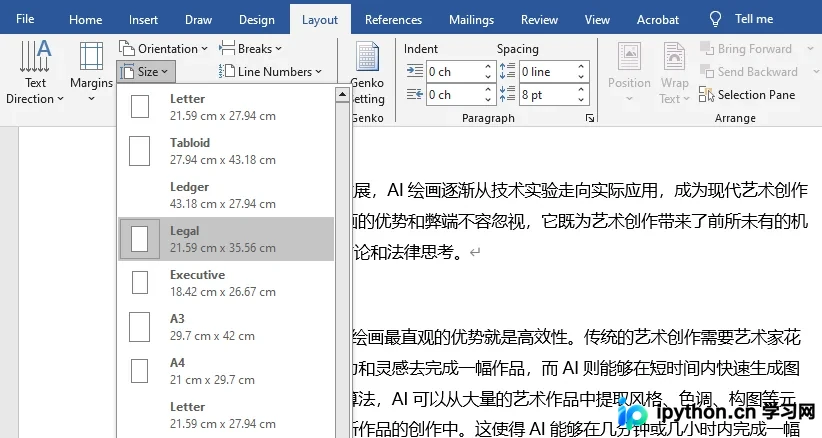
Task: Increase spacing after value
Action: [x=581, y=90]
